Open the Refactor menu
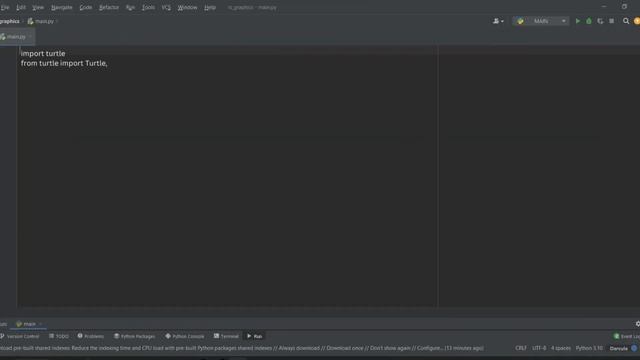Image resolution: width=640 pixels, height=360 pixels. point(109,7)
